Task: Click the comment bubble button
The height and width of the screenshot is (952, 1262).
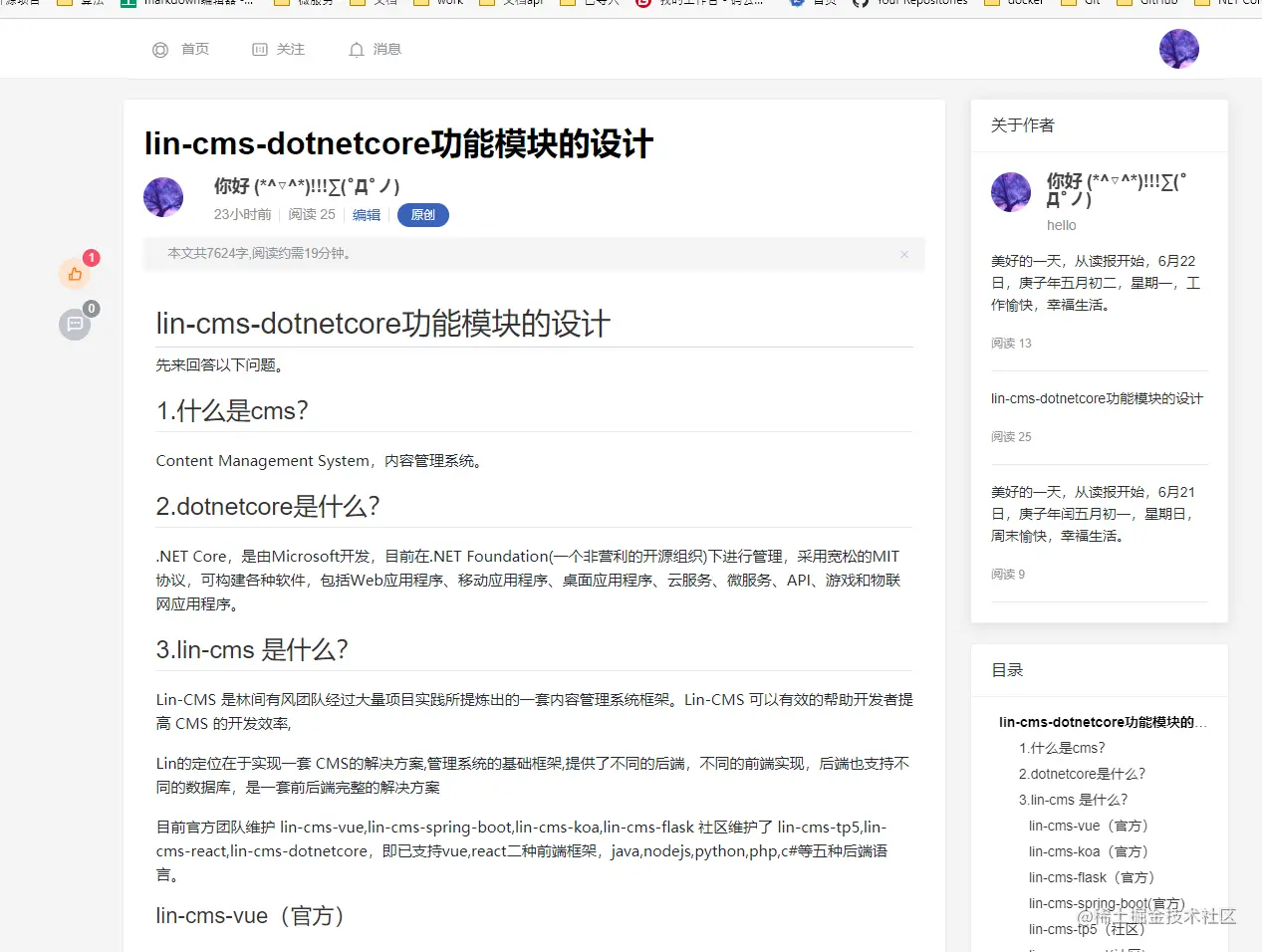Action: (75, 325)
